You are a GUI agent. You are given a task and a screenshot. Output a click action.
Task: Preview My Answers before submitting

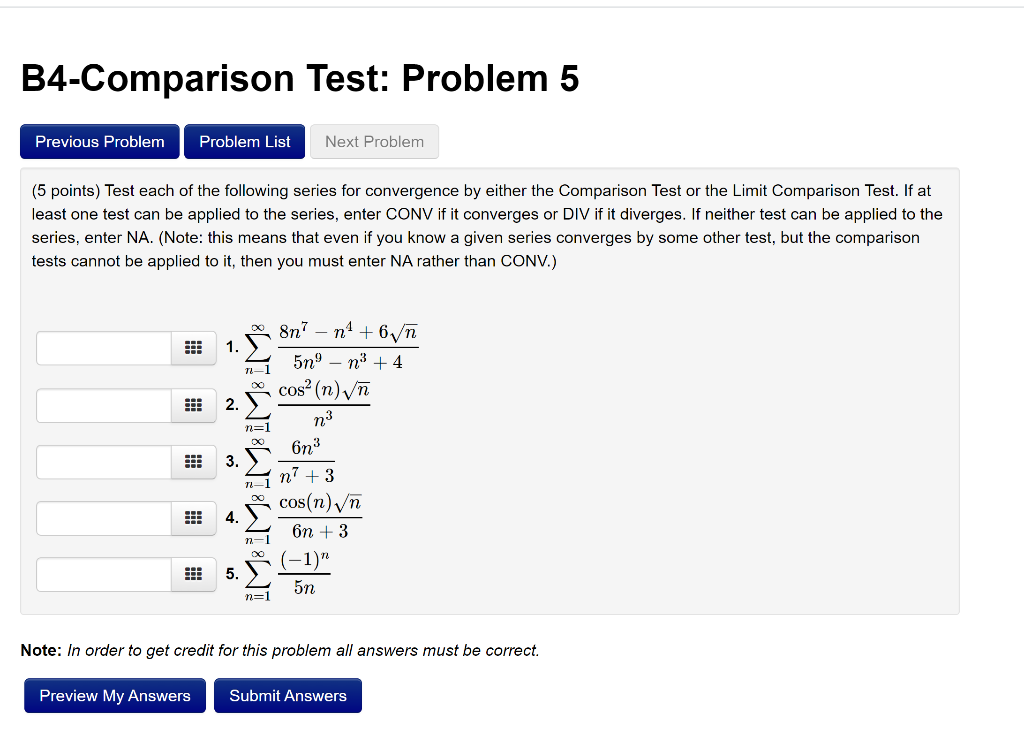[x=114, y=695]
